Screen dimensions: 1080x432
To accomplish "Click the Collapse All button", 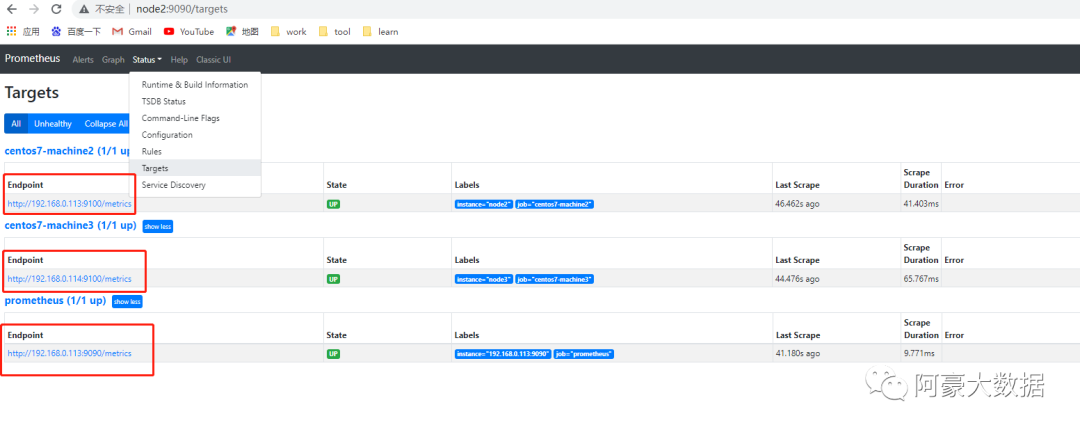I will [105, 124].
